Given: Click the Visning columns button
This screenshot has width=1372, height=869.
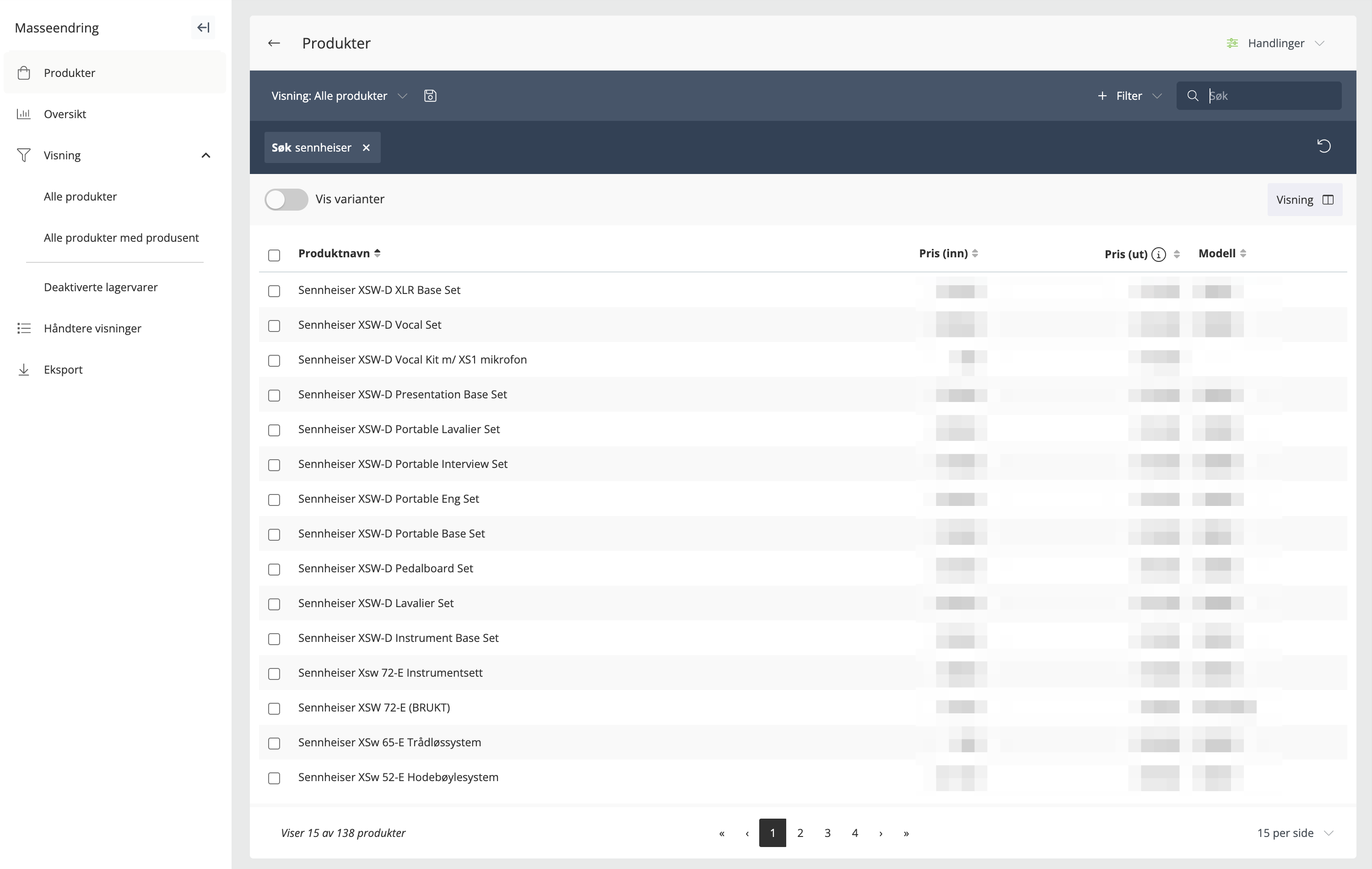Looking at the screenshot, I should click(x=1304, y=200).
